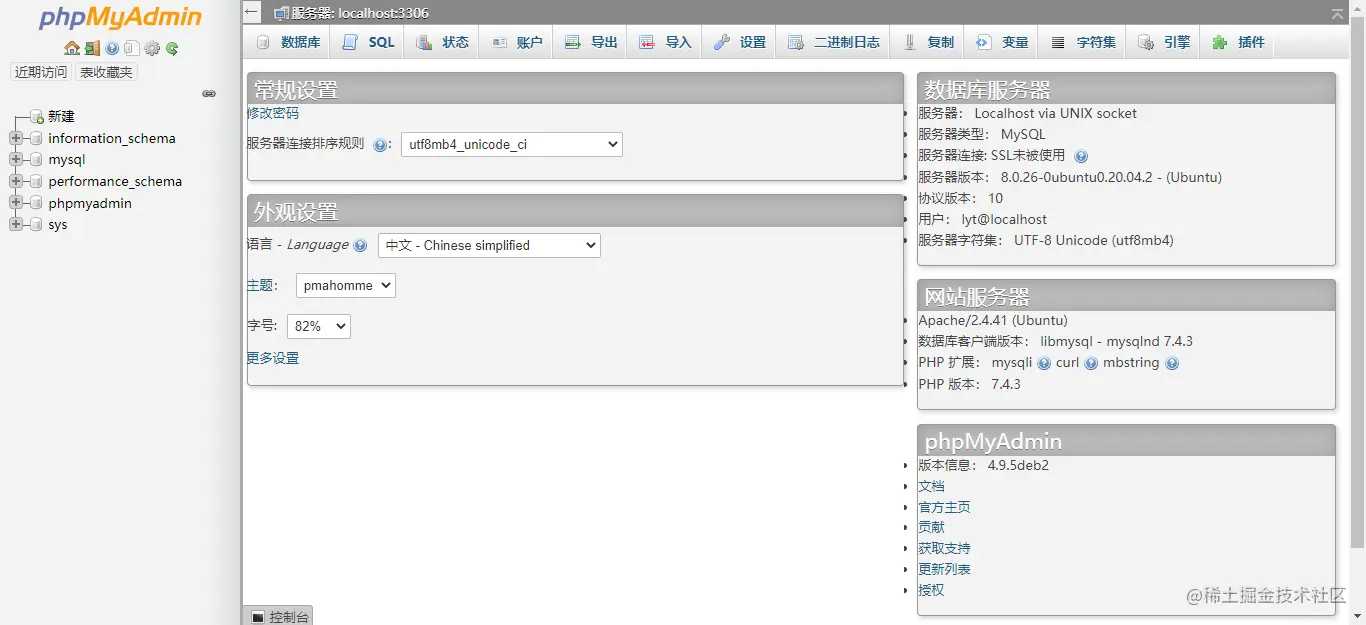
Task: Click the page vertical scrollbar
Action: point(1357,280)
